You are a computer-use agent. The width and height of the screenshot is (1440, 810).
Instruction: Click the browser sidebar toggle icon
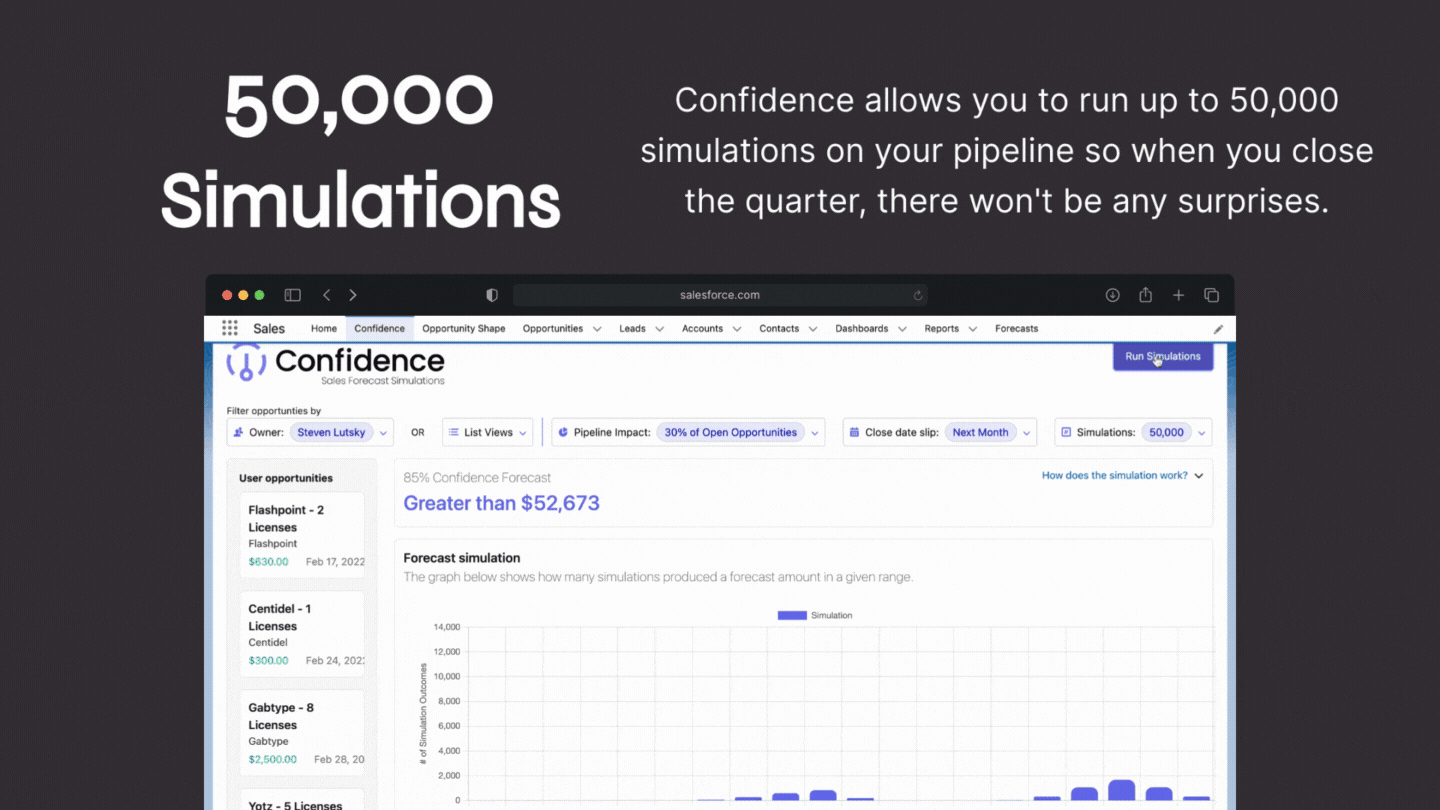(x=292, y=295)
